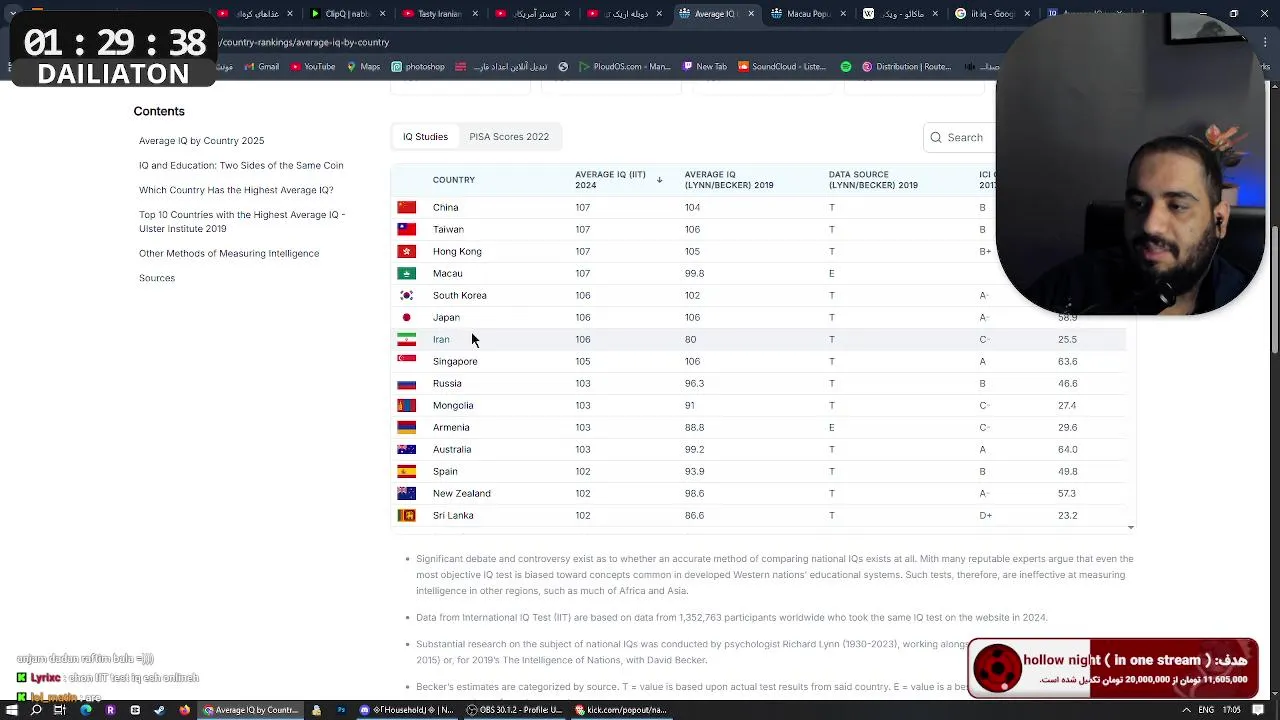
Task: Open Photoshop from the taskbar
Action: pos(340,710)
